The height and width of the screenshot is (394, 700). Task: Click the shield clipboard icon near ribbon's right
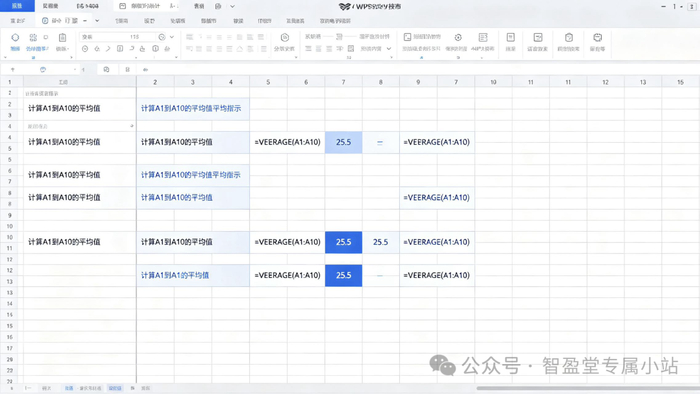click(x=569, y=37)
